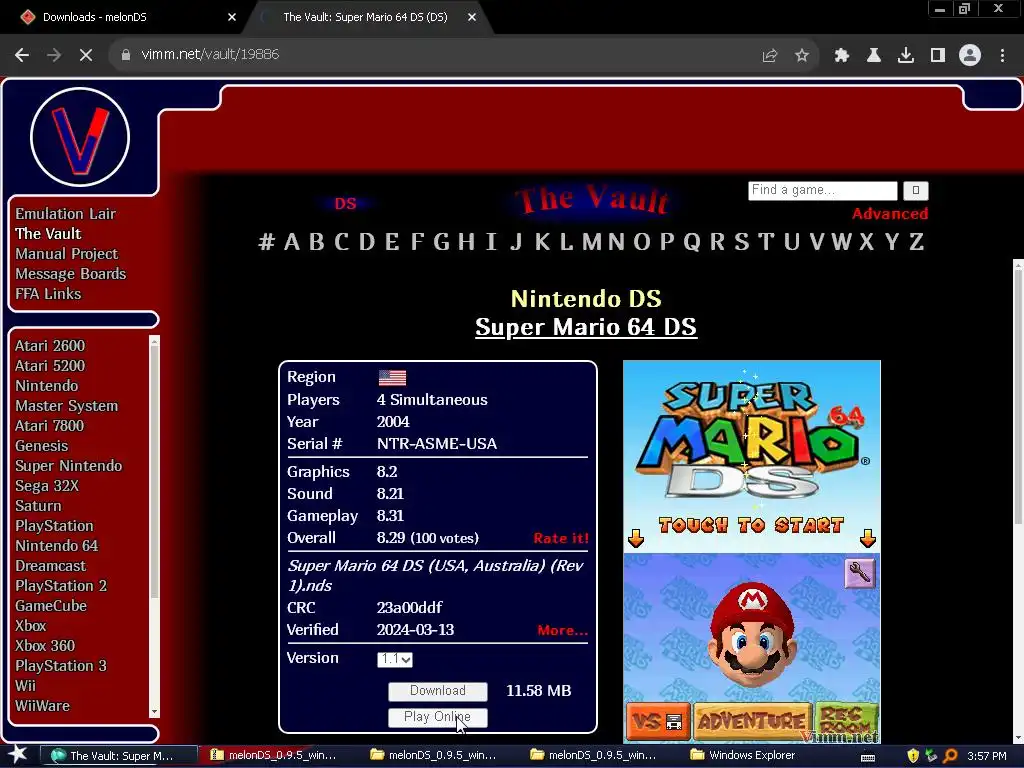Image resolution: width=1024 pixels, height=768 pixels.
Task: Browse games starting with letter M
Action: [x=592, y=242]
